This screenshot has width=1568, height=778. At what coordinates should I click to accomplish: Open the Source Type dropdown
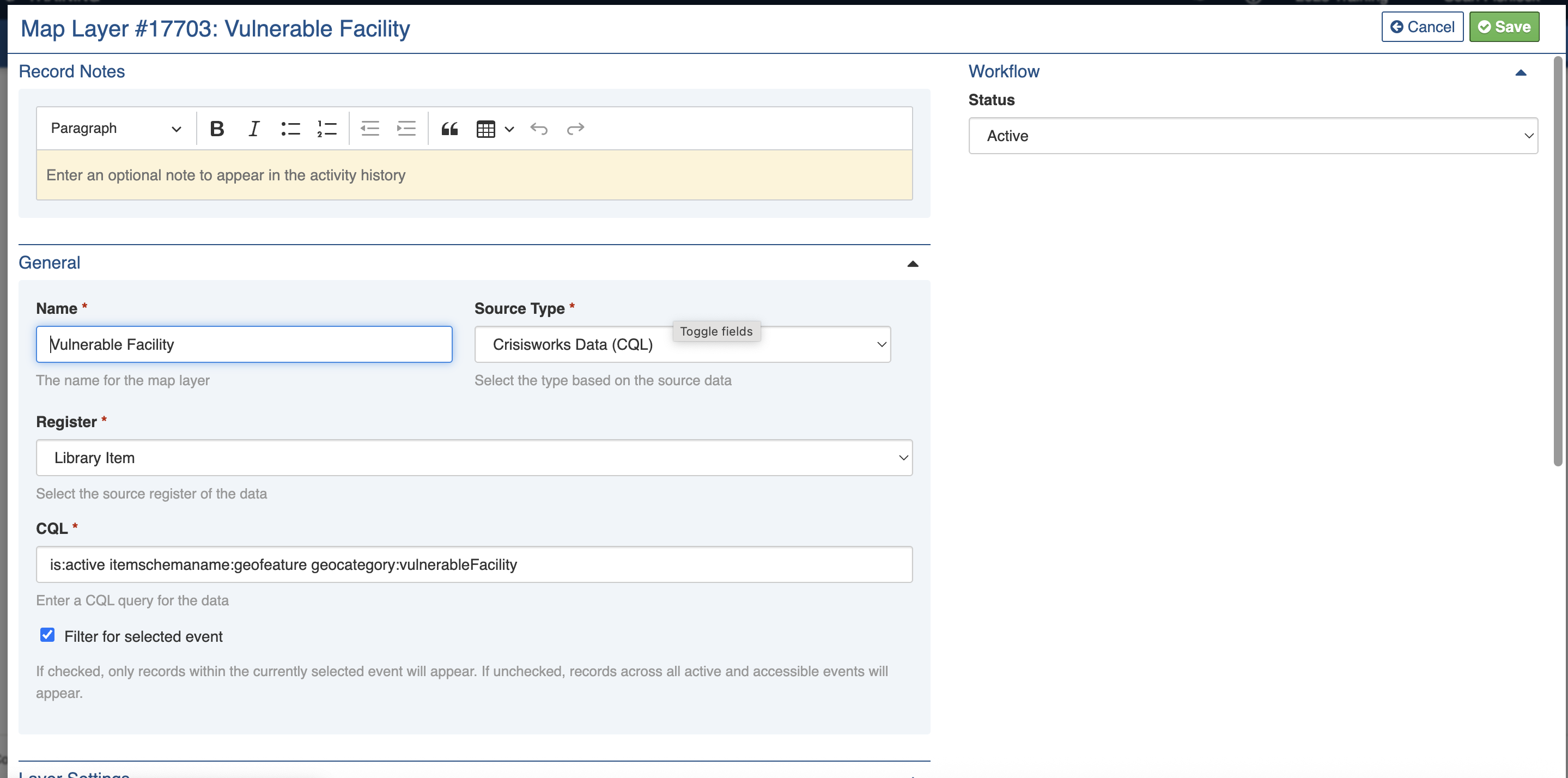[x=682, y=344]
